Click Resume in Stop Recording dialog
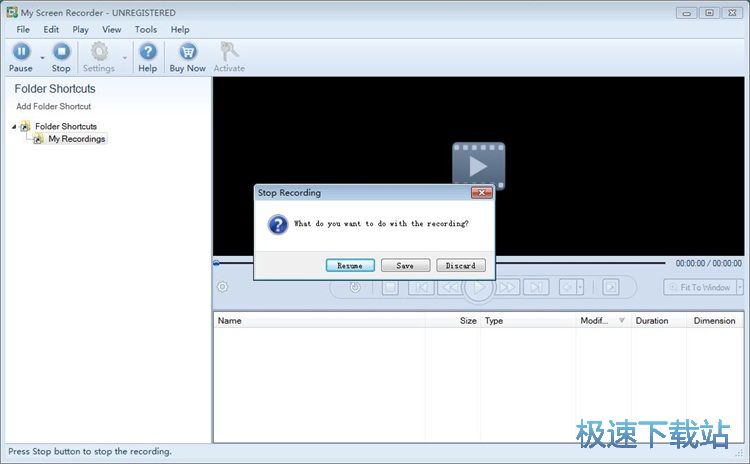The width and height of the screenshot is (750, 464). pos(350,265)
